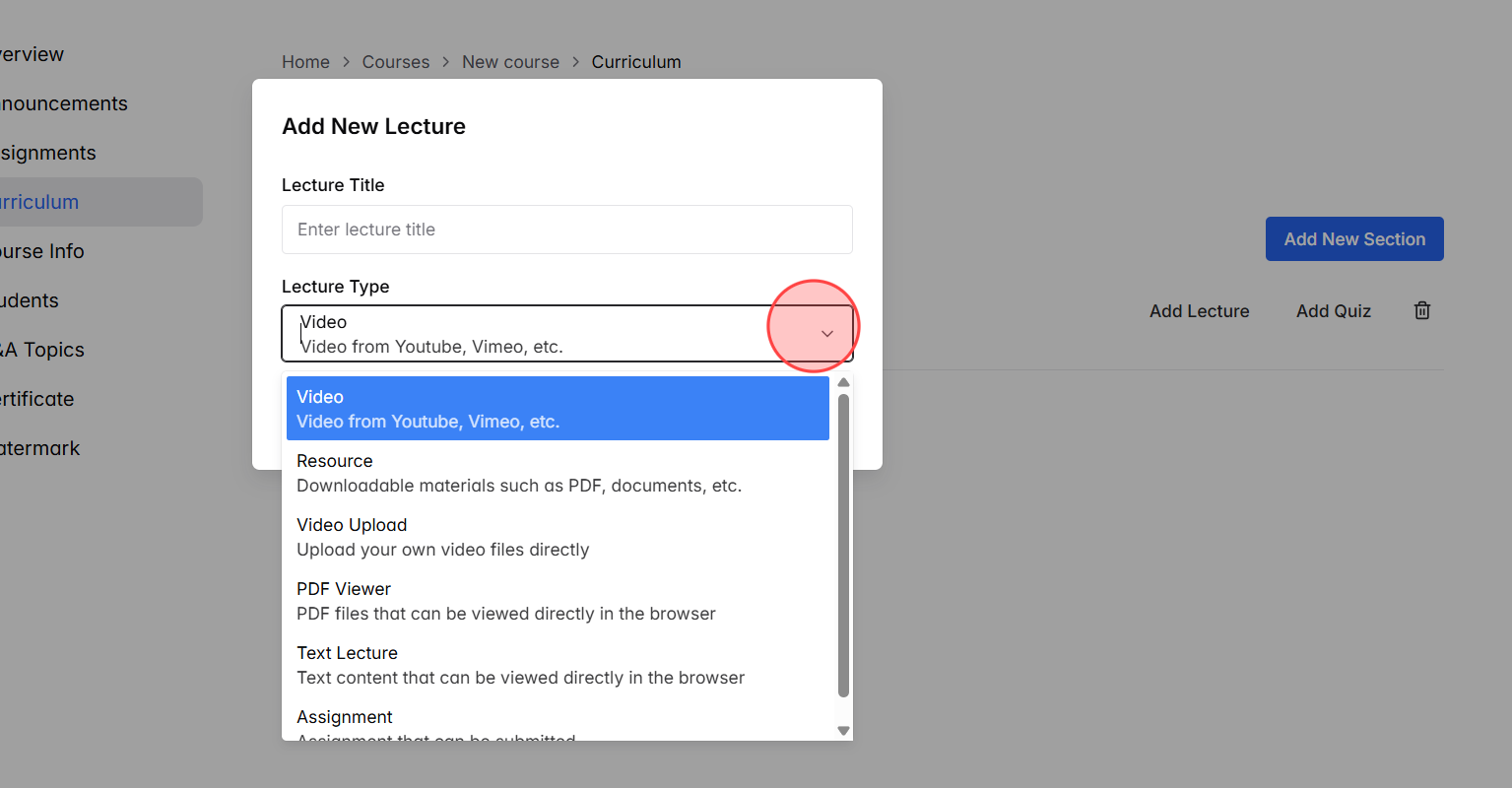
Task: Click the Add Quiz option
Action: point(1333,310)
